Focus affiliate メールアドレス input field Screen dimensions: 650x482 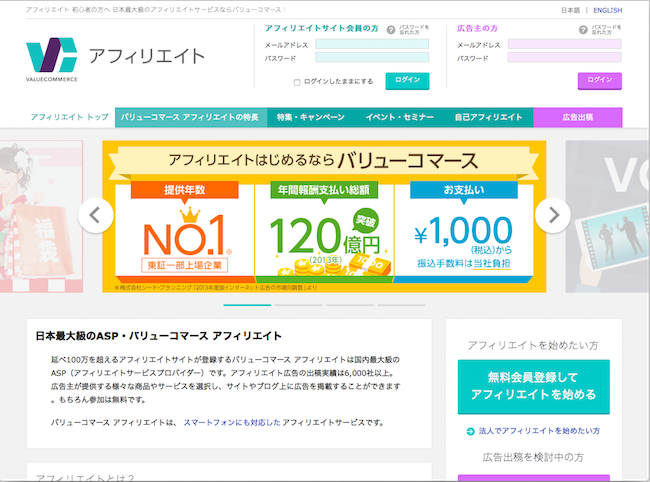click(x=372, y=44)
